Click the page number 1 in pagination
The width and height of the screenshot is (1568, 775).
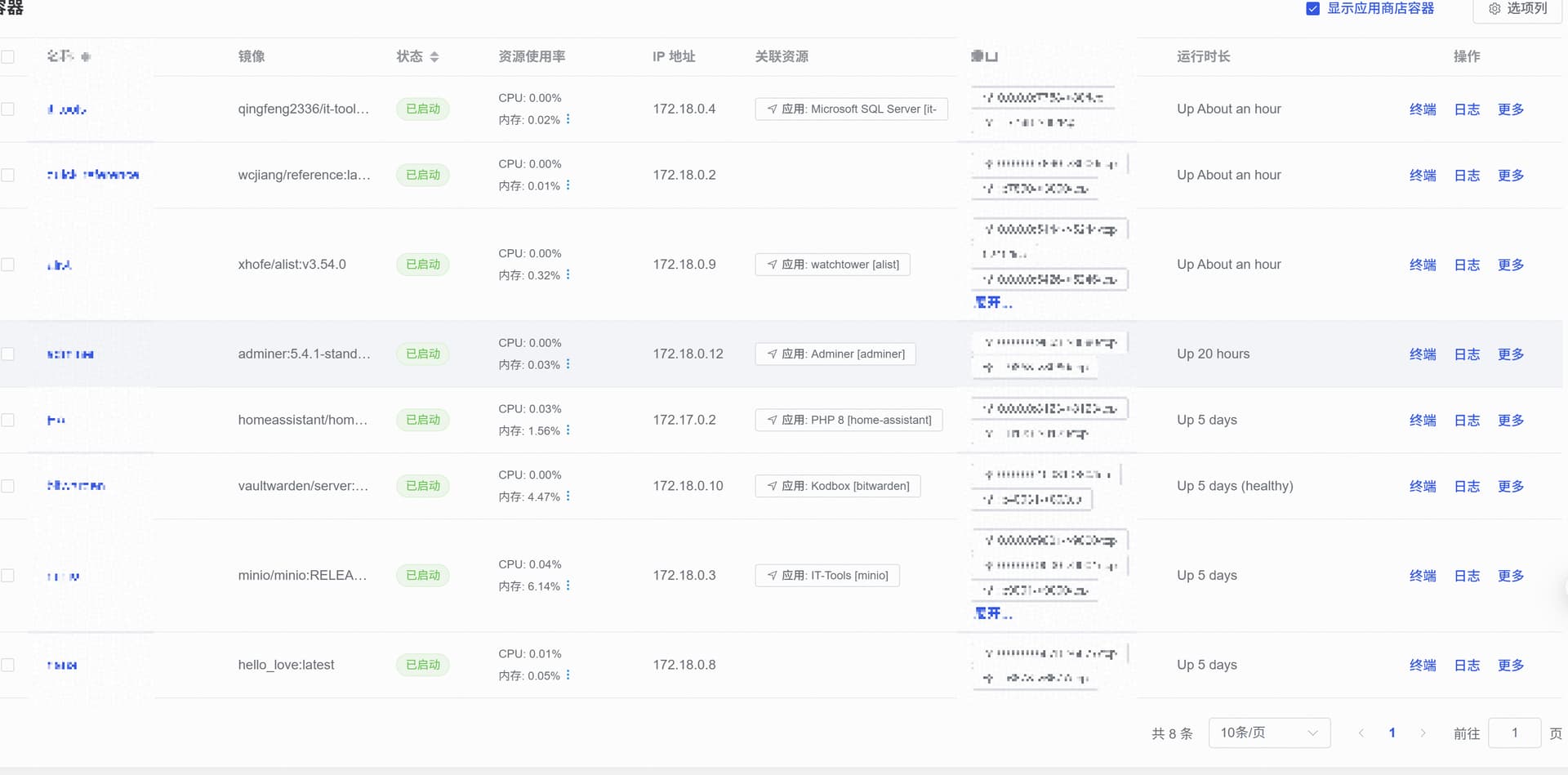1392,733
